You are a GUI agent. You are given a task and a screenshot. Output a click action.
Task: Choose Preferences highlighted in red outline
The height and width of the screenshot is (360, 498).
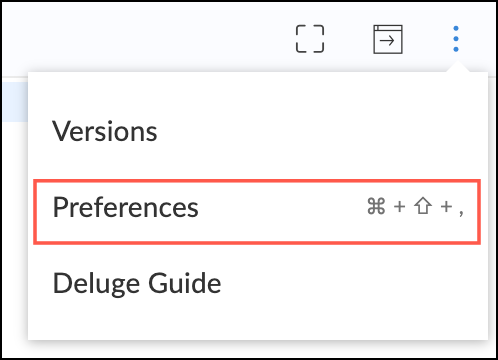(x=257, y=212)
